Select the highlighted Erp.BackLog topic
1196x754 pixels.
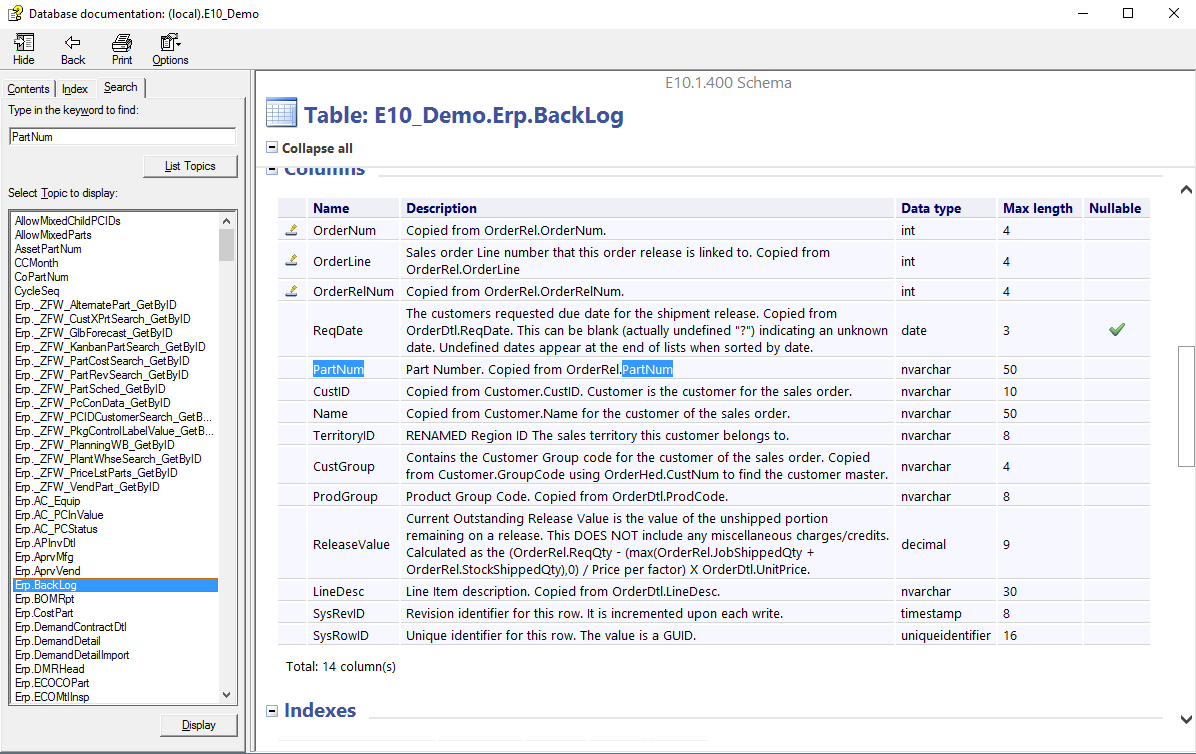pyautogui.click(x=116, y=585)
